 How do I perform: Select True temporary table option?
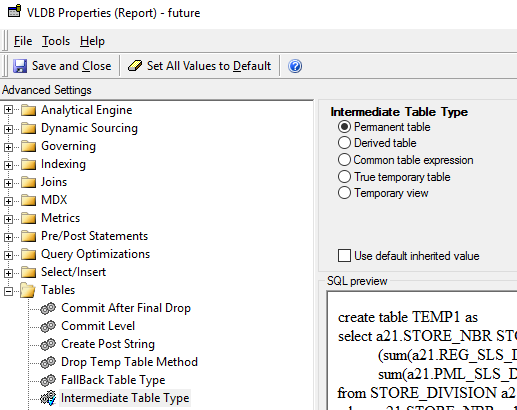coord(344,177)
